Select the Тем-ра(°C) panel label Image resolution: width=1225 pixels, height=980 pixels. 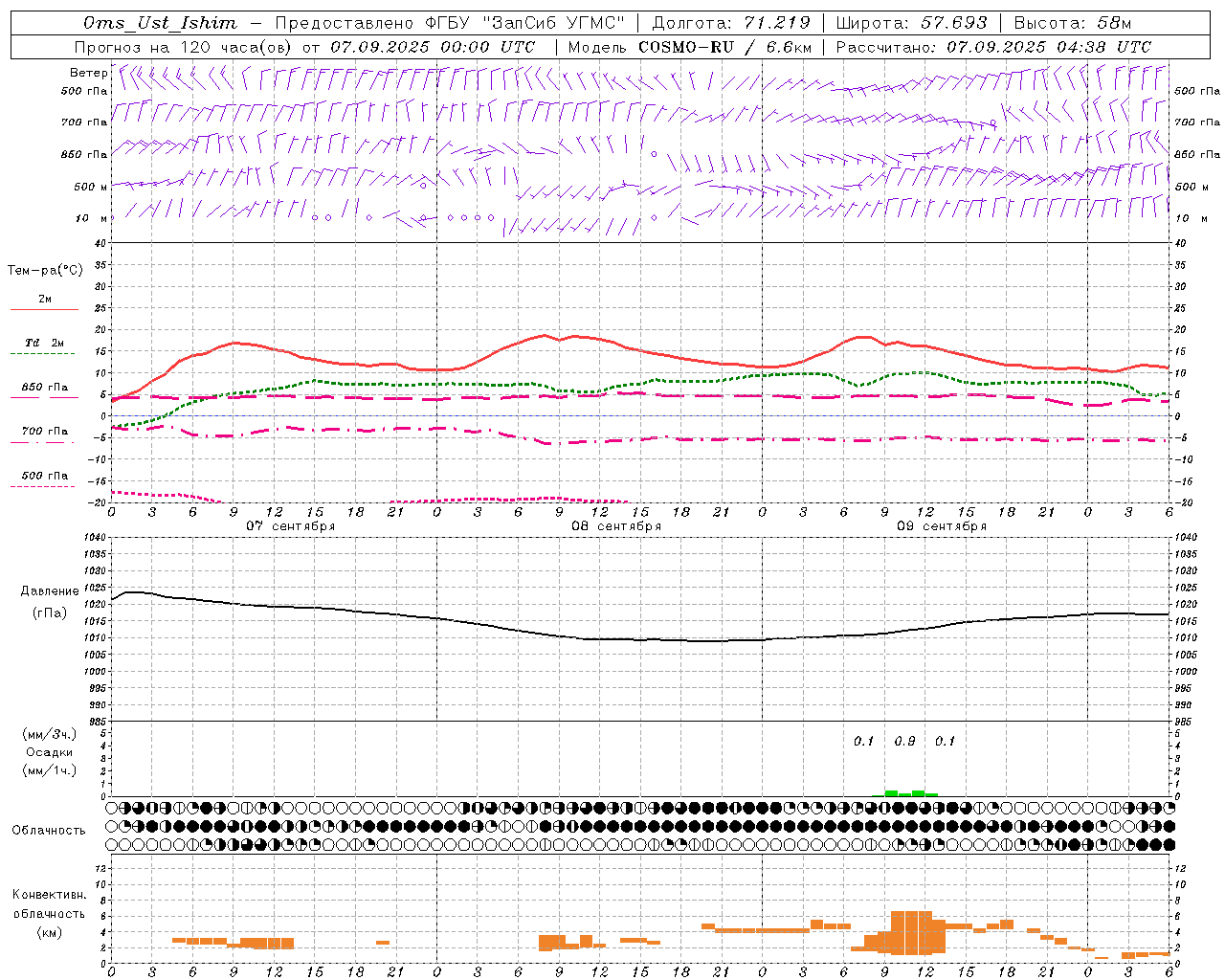(45, 271)
